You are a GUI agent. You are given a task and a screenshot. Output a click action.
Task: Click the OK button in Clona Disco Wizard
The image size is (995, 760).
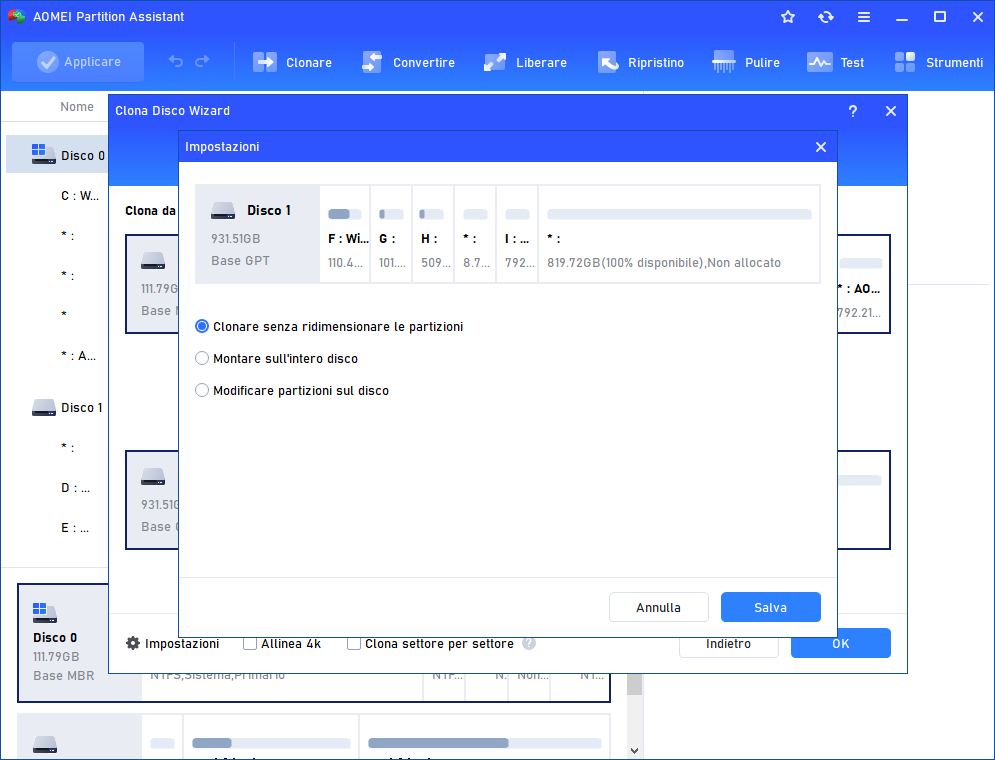(841, 643)
